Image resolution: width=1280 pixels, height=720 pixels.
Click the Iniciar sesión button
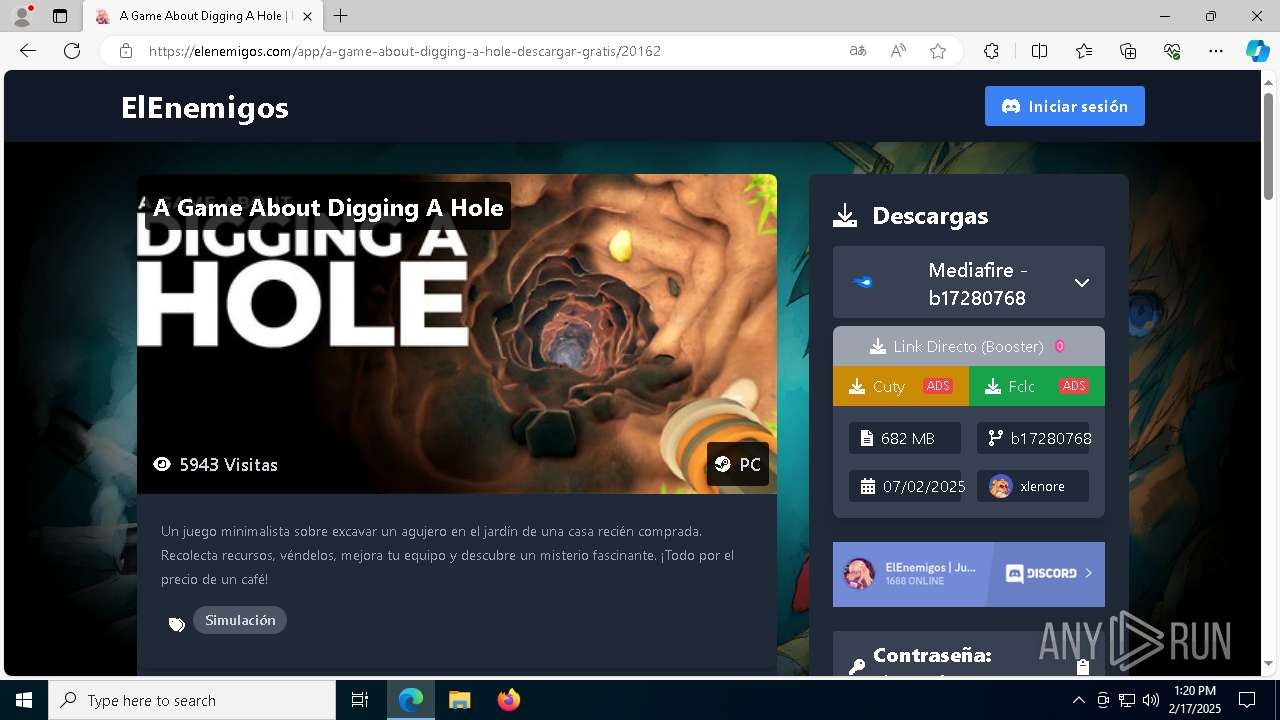pyautogui.click(x=1065, y=106)
